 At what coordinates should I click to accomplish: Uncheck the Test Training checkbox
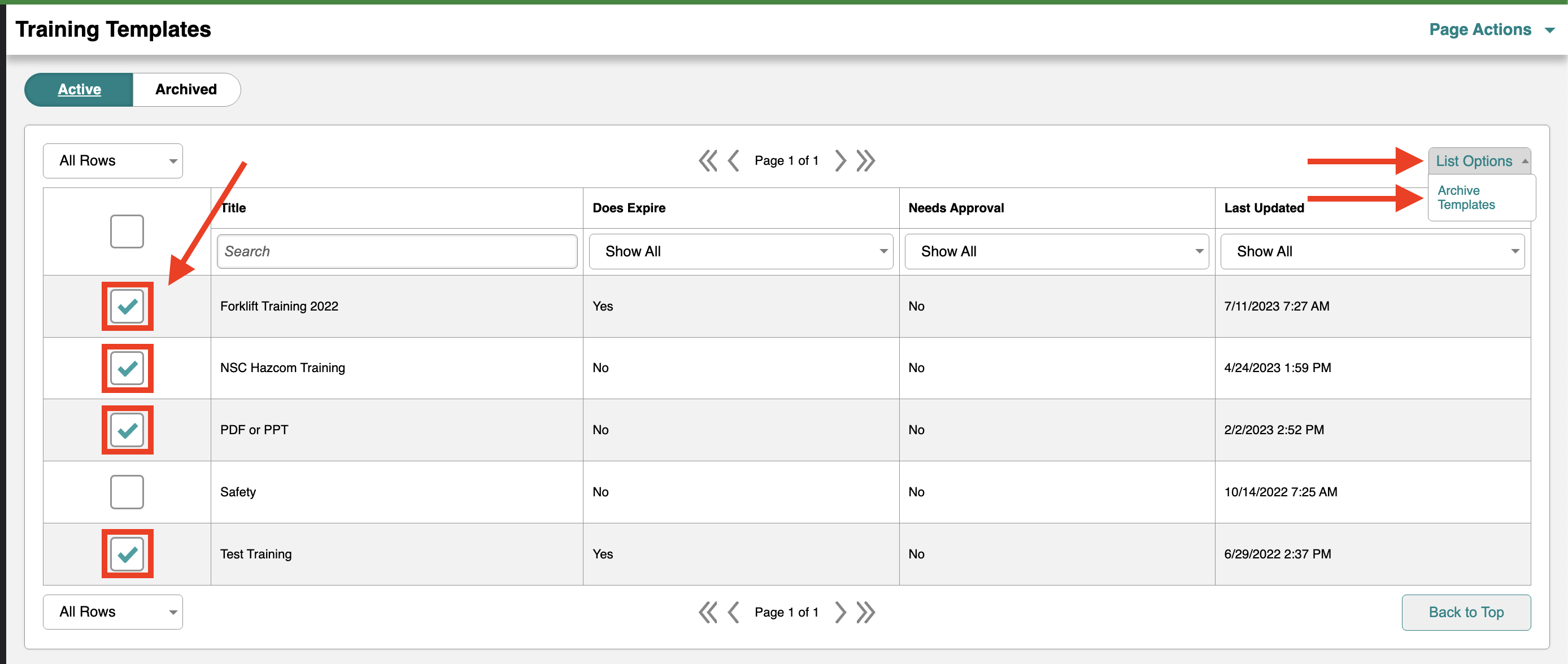[x=127, y=554]
